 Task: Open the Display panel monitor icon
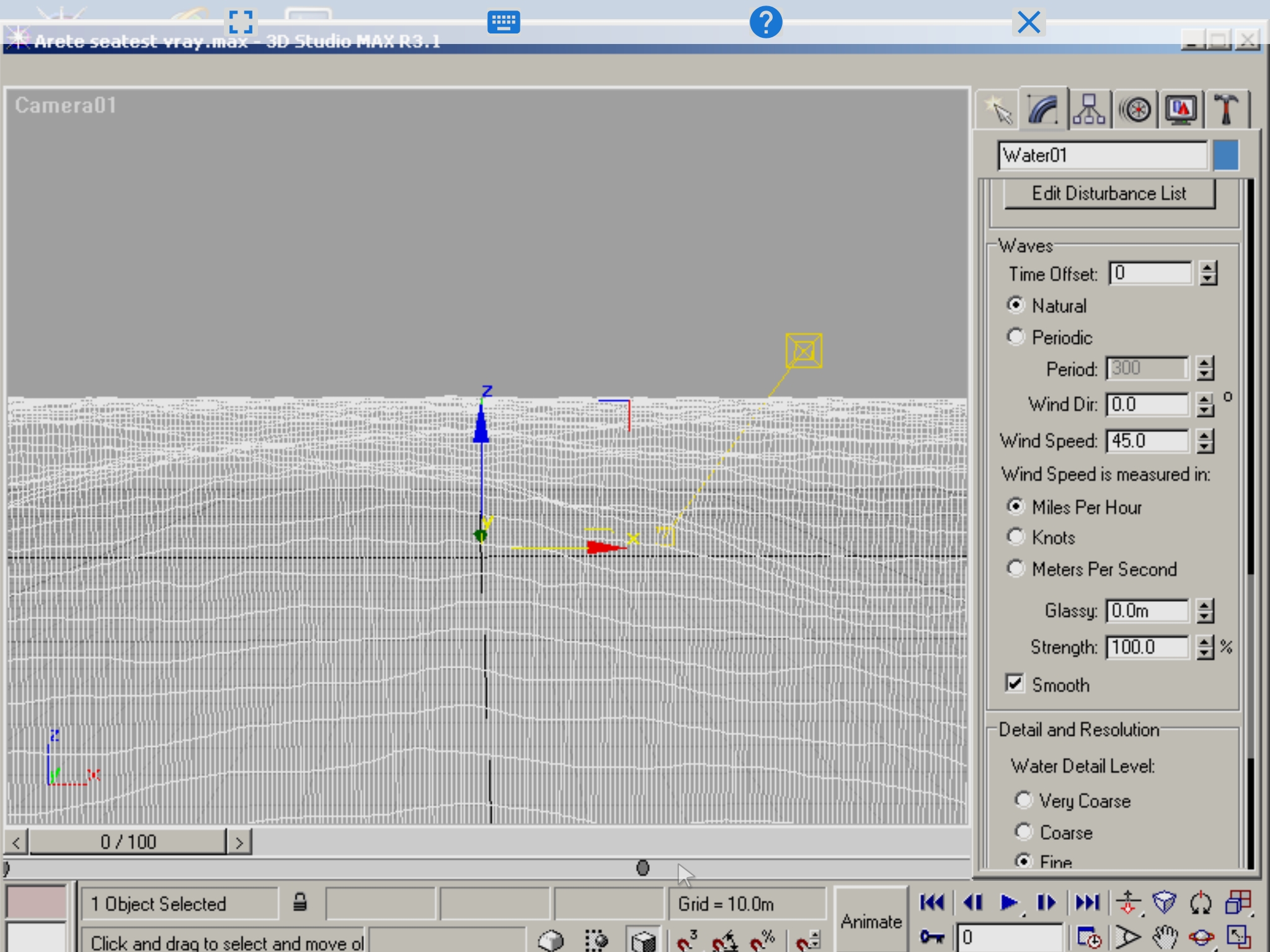[1181, 110]
